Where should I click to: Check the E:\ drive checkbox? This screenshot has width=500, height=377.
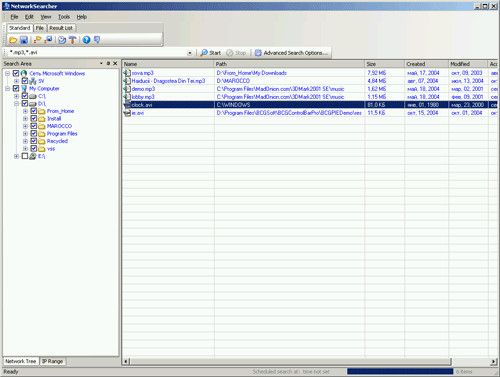click(x=25, y=156)
